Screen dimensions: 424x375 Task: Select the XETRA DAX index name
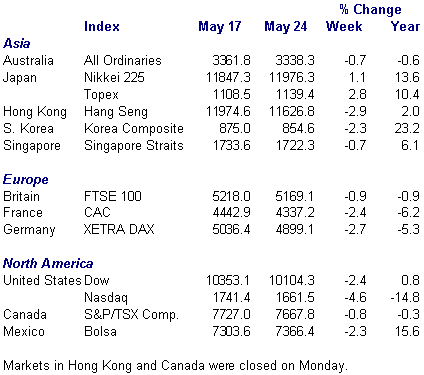(119, 229)
